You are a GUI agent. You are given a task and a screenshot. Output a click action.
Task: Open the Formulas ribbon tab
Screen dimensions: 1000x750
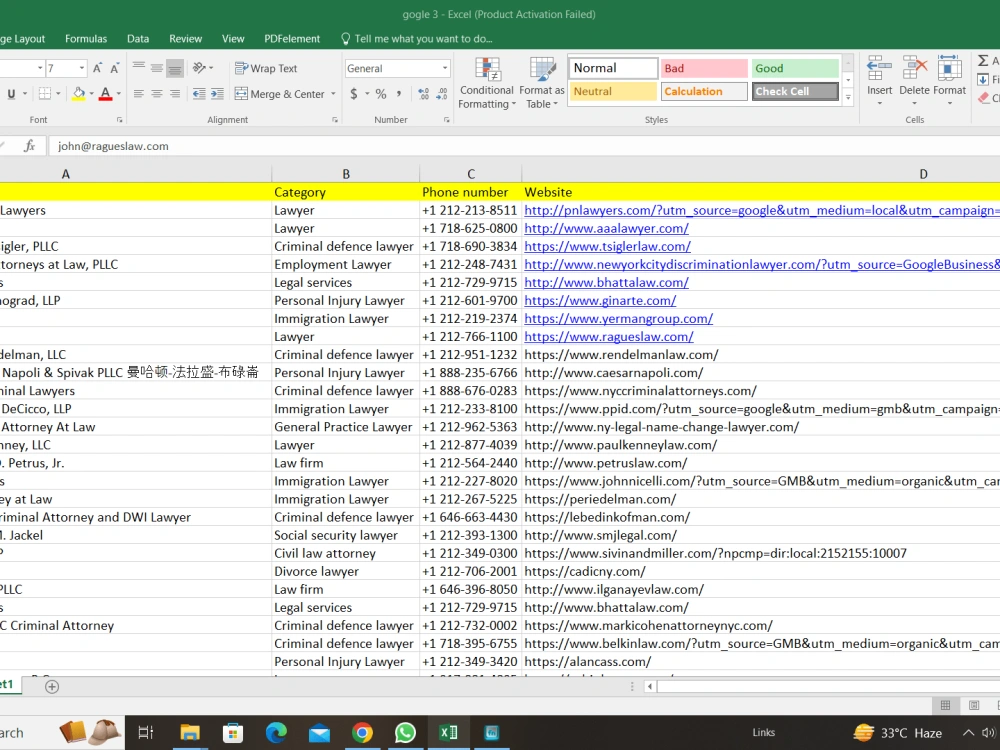tap(86, 39)
